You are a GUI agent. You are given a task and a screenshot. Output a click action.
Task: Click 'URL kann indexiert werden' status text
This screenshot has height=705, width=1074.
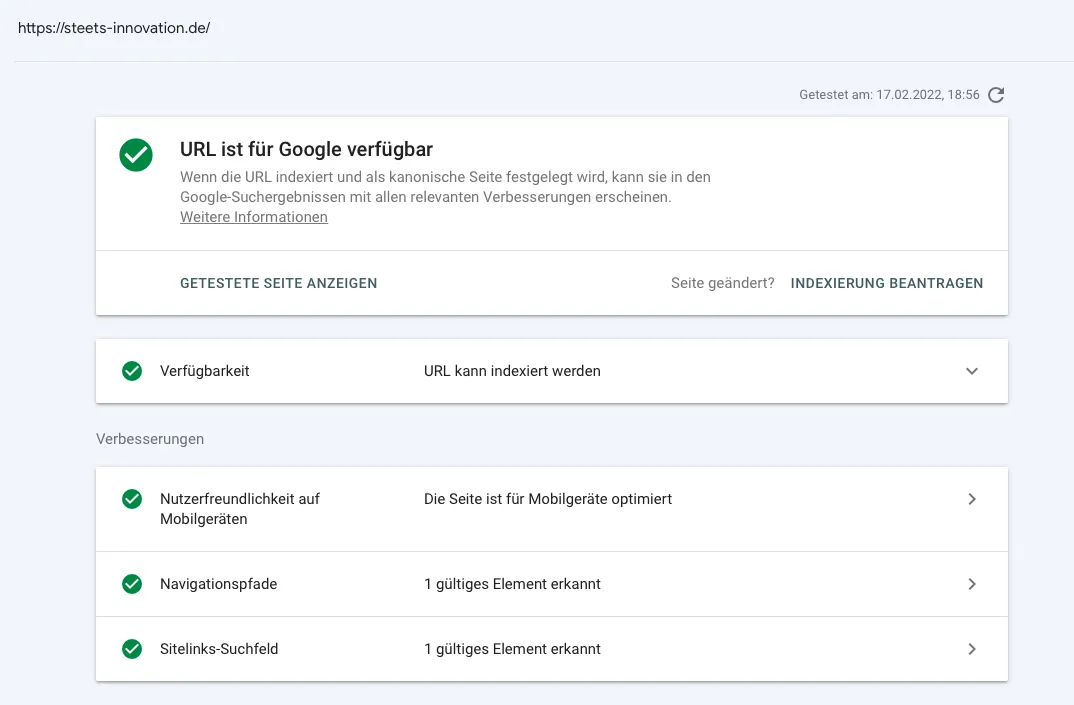(x=512, y=371)
